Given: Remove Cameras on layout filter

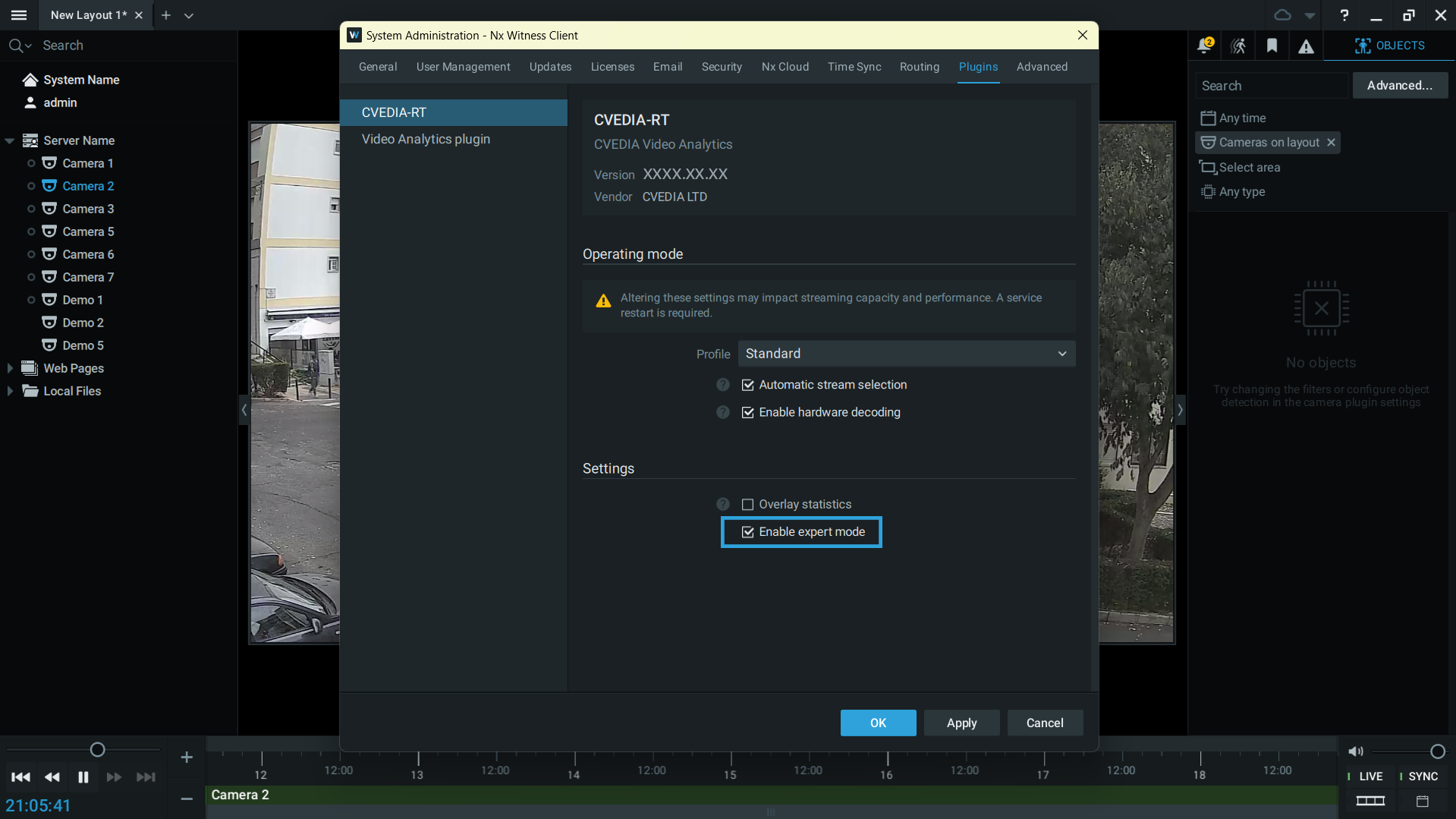Looking at the screenshot, I should [x=1331, y=143].
